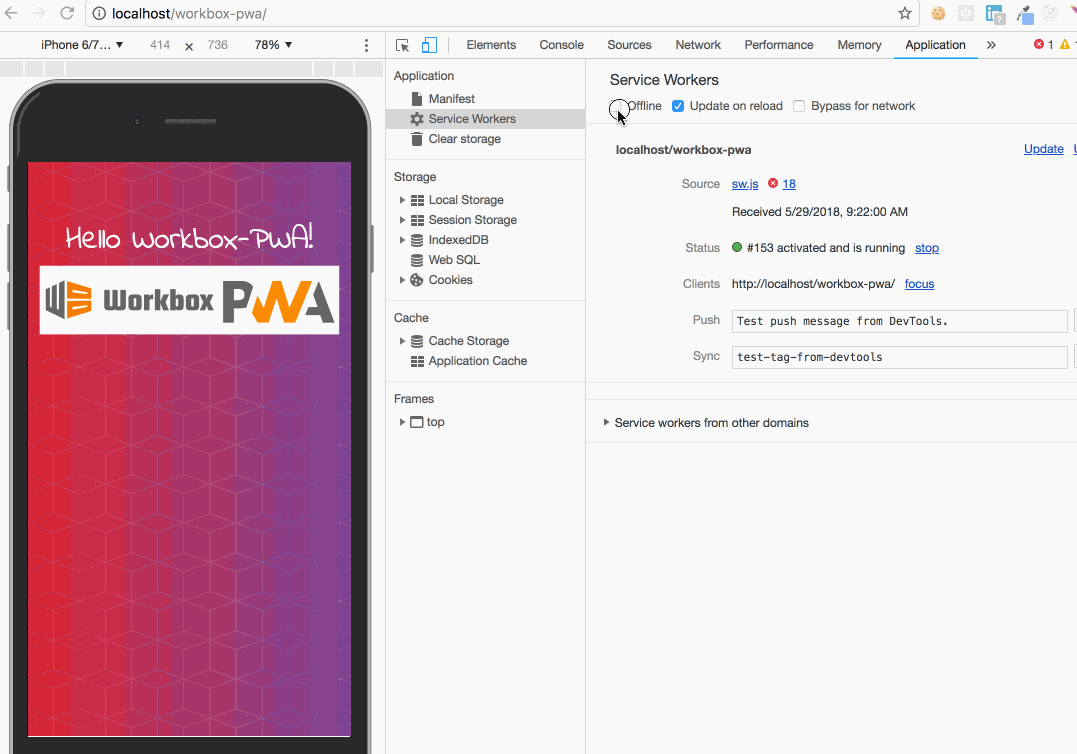
Task: Click the stop link for service worker
Action: pyautogui.click(x=926, y=248)
